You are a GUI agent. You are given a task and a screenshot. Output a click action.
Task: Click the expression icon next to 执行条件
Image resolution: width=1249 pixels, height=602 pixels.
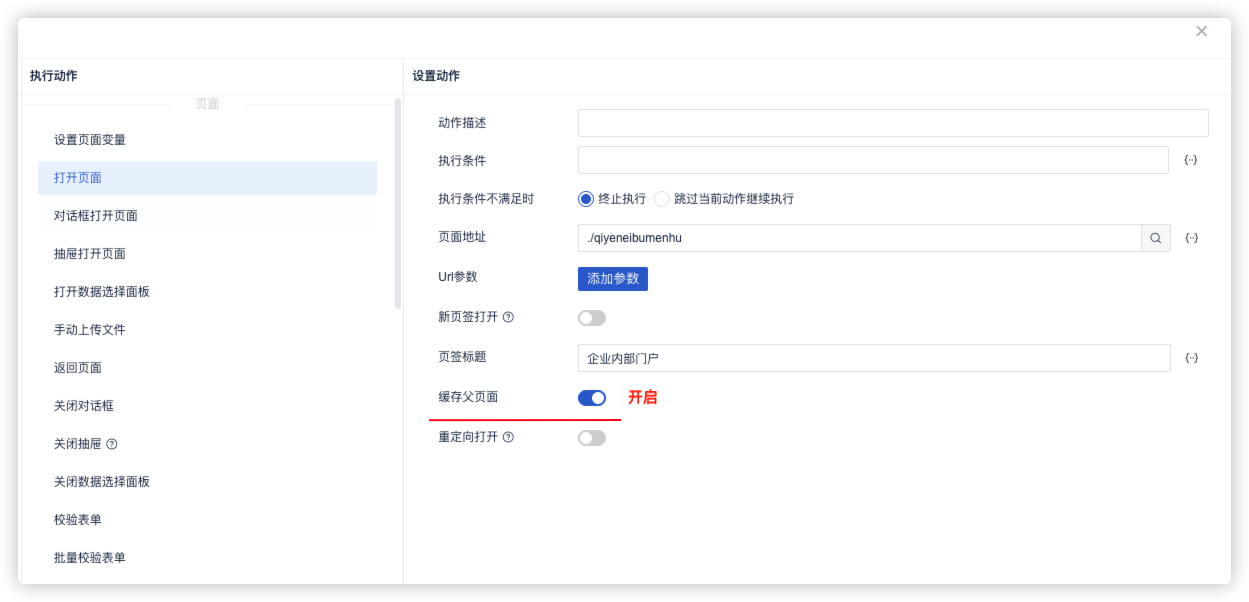click(x=1190, y=160)
